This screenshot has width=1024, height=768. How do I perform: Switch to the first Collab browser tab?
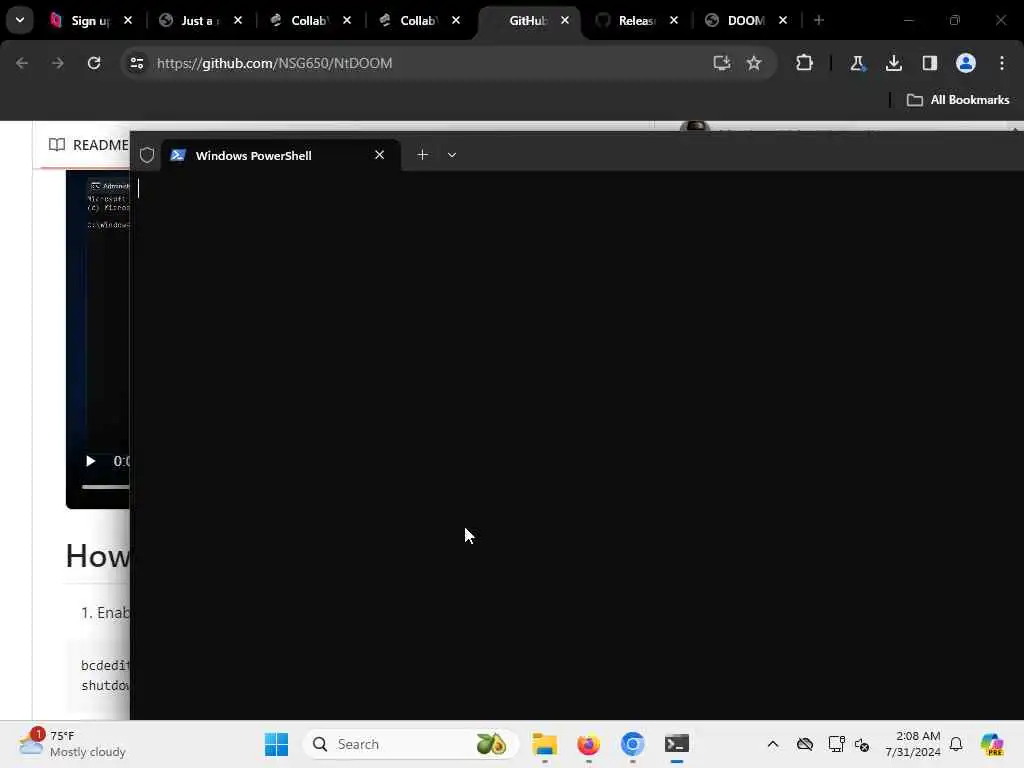pyautogui.click(x=308, y=21)
